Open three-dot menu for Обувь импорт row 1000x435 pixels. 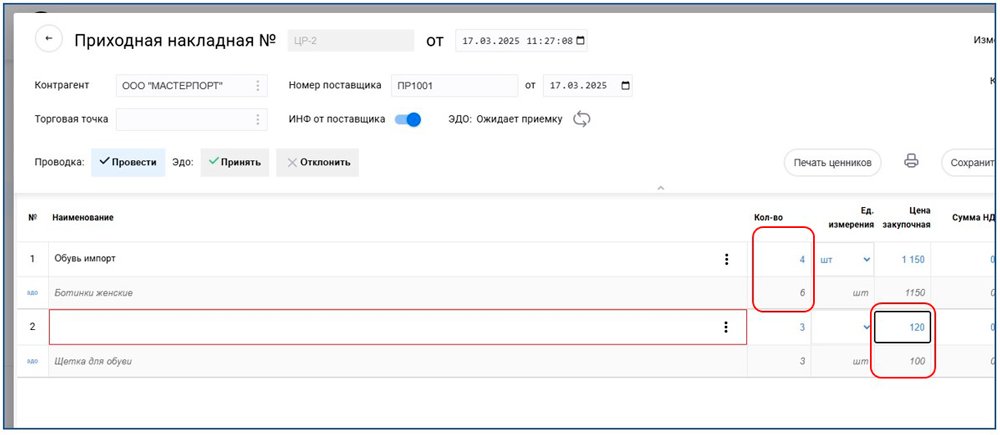click(x=726, y=260)
